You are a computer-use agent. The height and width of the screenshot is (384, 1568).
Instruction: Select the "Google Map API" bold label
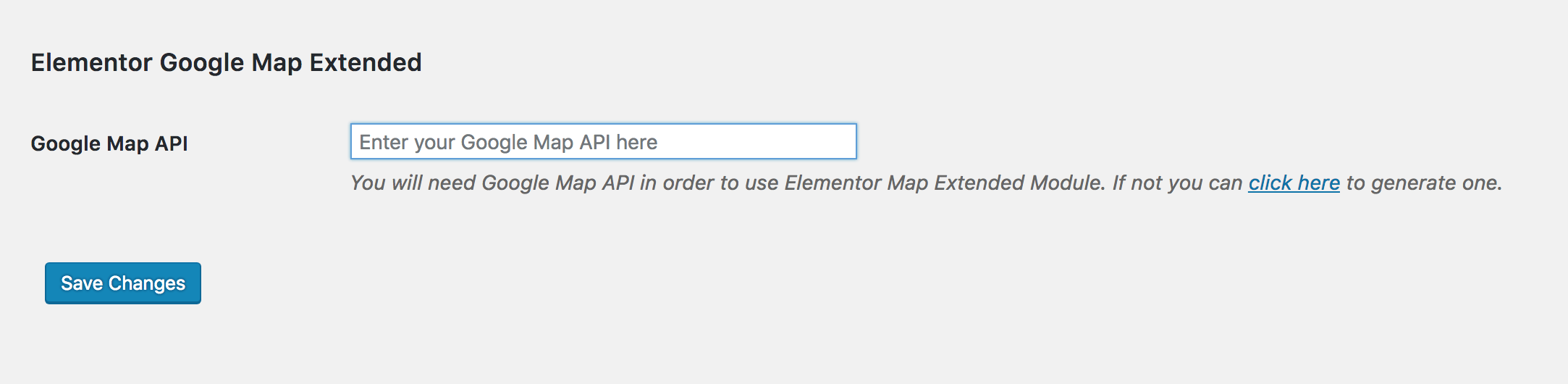[109, 143]
